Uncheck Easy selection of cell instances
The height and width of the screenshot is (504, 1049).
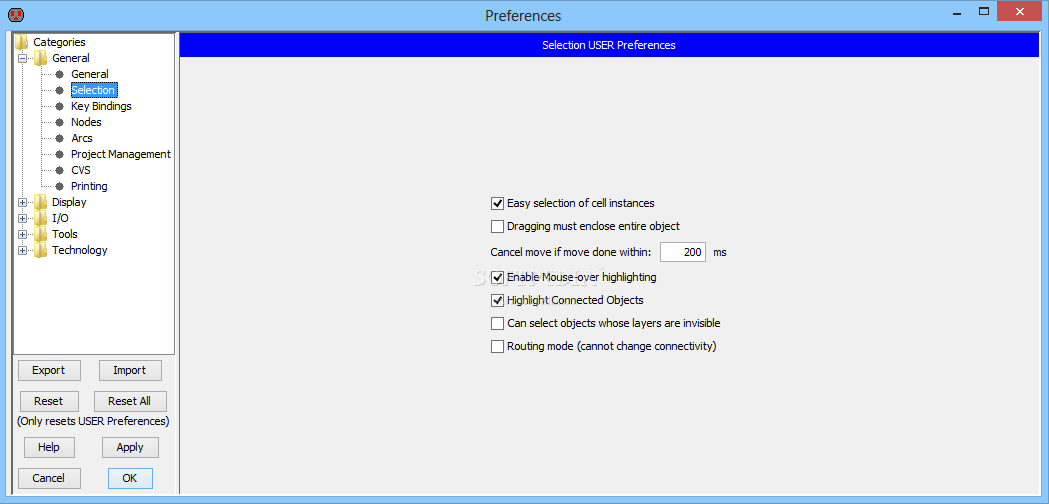[x=497, y=203]
